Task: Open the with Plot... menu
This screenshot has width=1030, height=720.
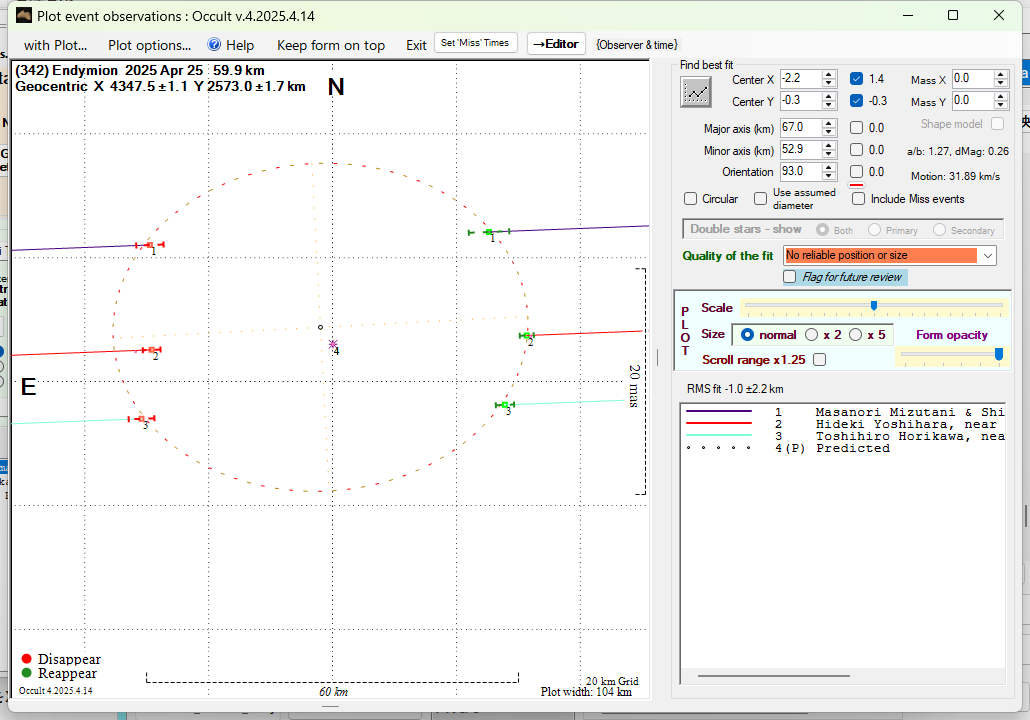Action: 55,45
